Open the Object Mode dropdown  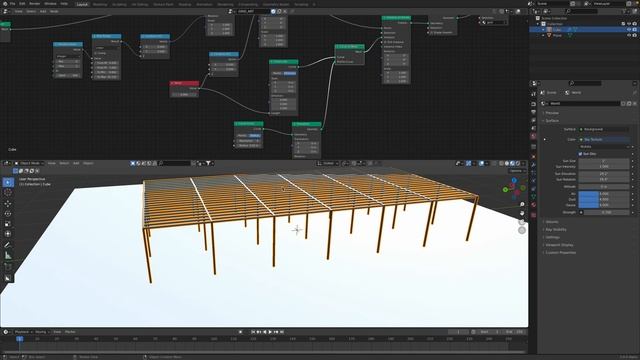click(29, 163)
